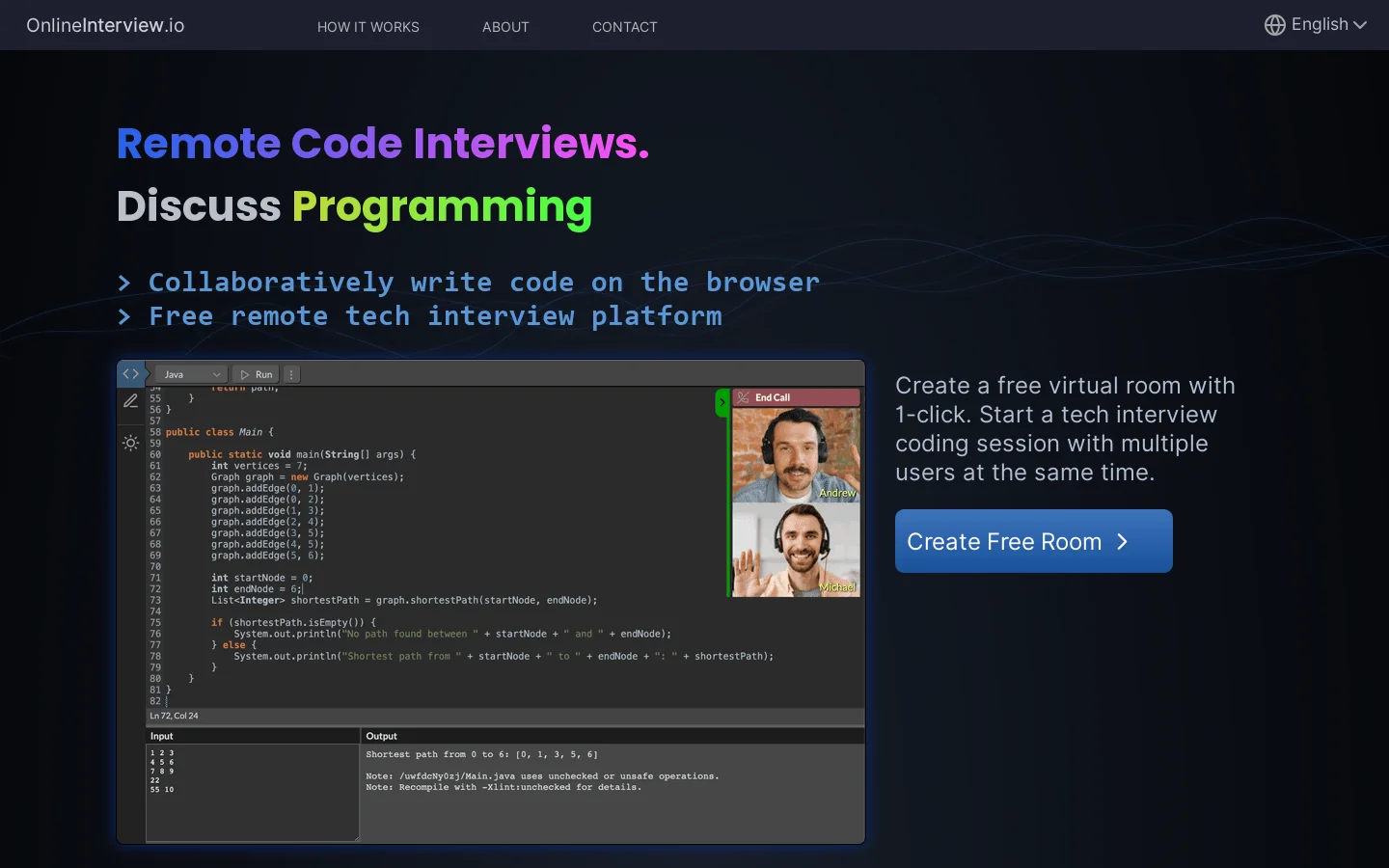The image size is (1389, 868).
Task: Click the 'Recompile with -Xlint:unchecked' output note
Action: click(504, 787)
